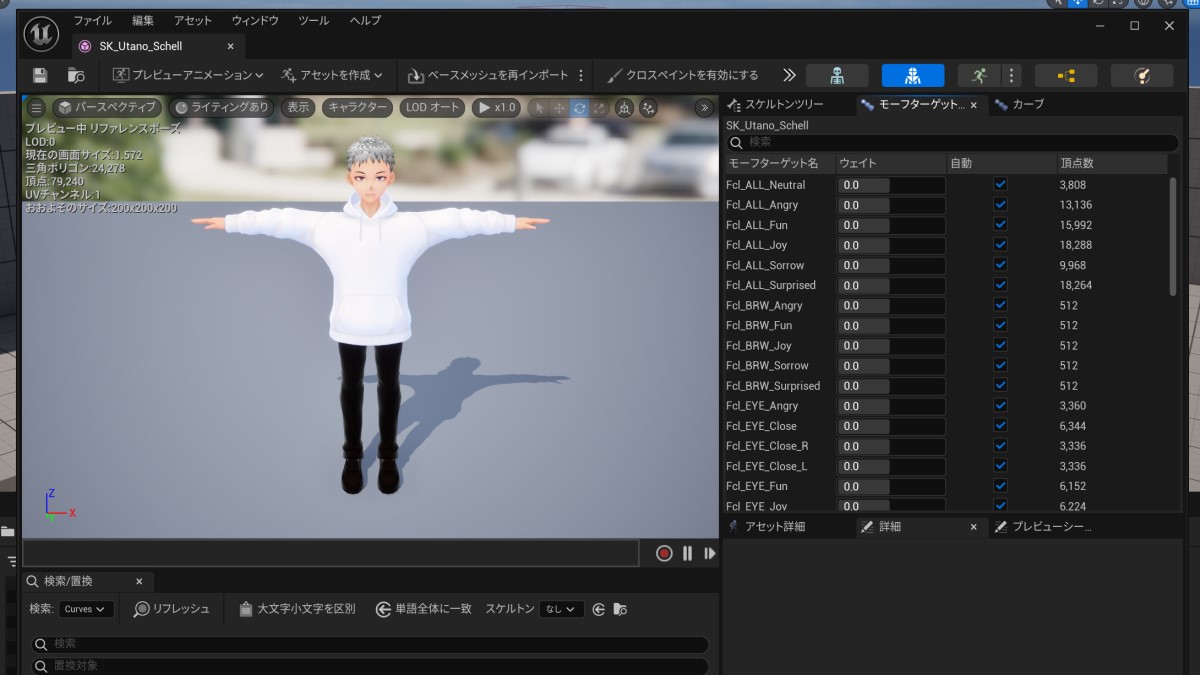Screen dimensions: 1200x675
Task: Save the asset with the floppy disk icon
Action: [x=40, y=75]
